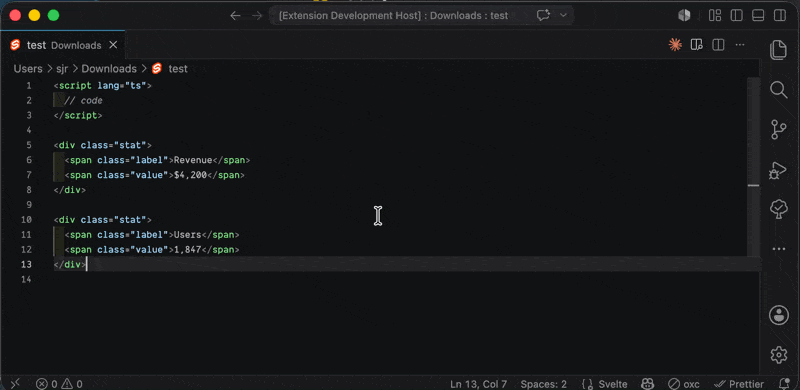
Task: Open the Search view in activity bar
Action: [779, 90]
